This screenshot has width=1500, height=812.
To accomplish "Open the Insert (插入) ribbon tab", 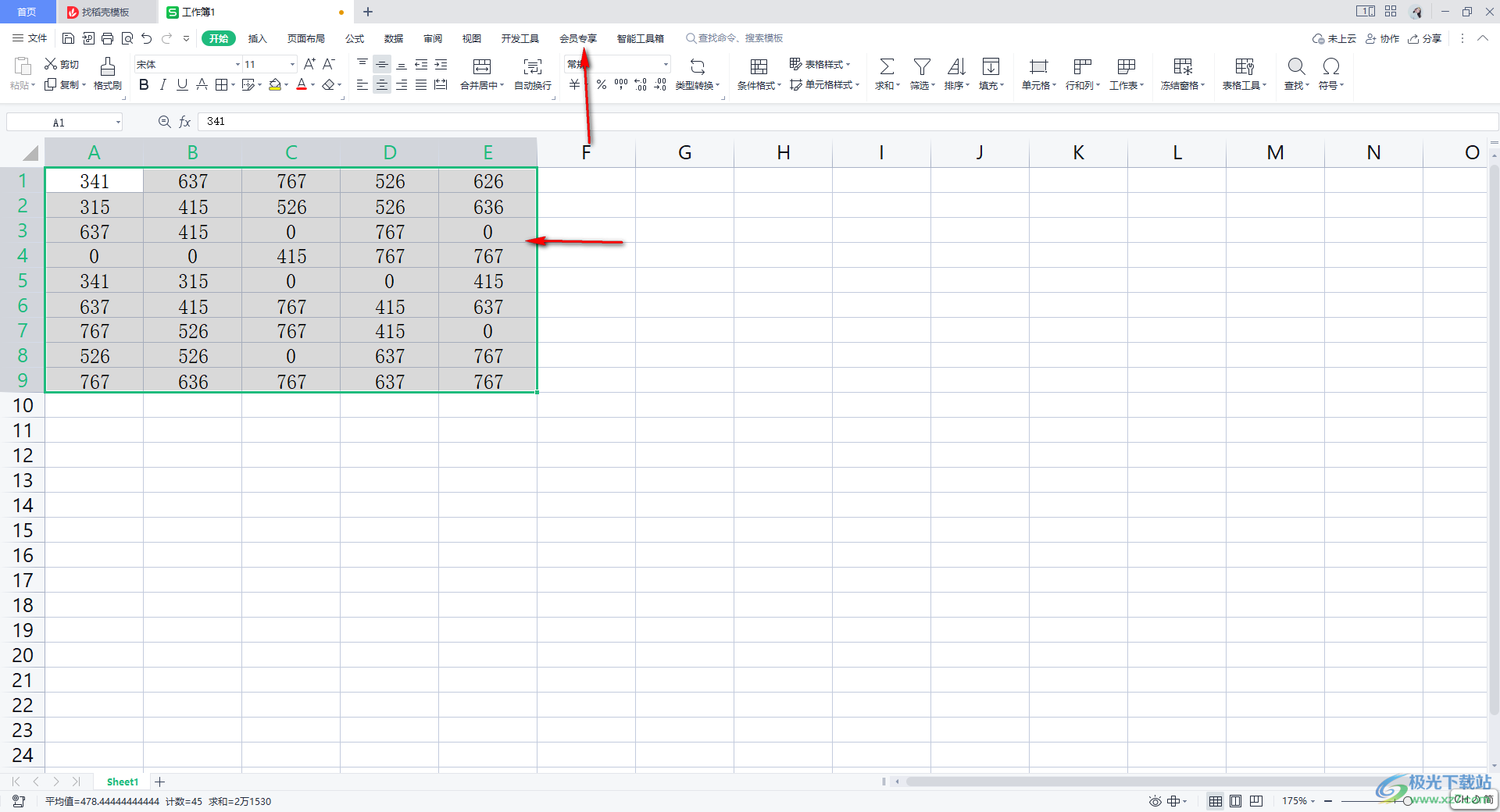I will click(257, 38).
